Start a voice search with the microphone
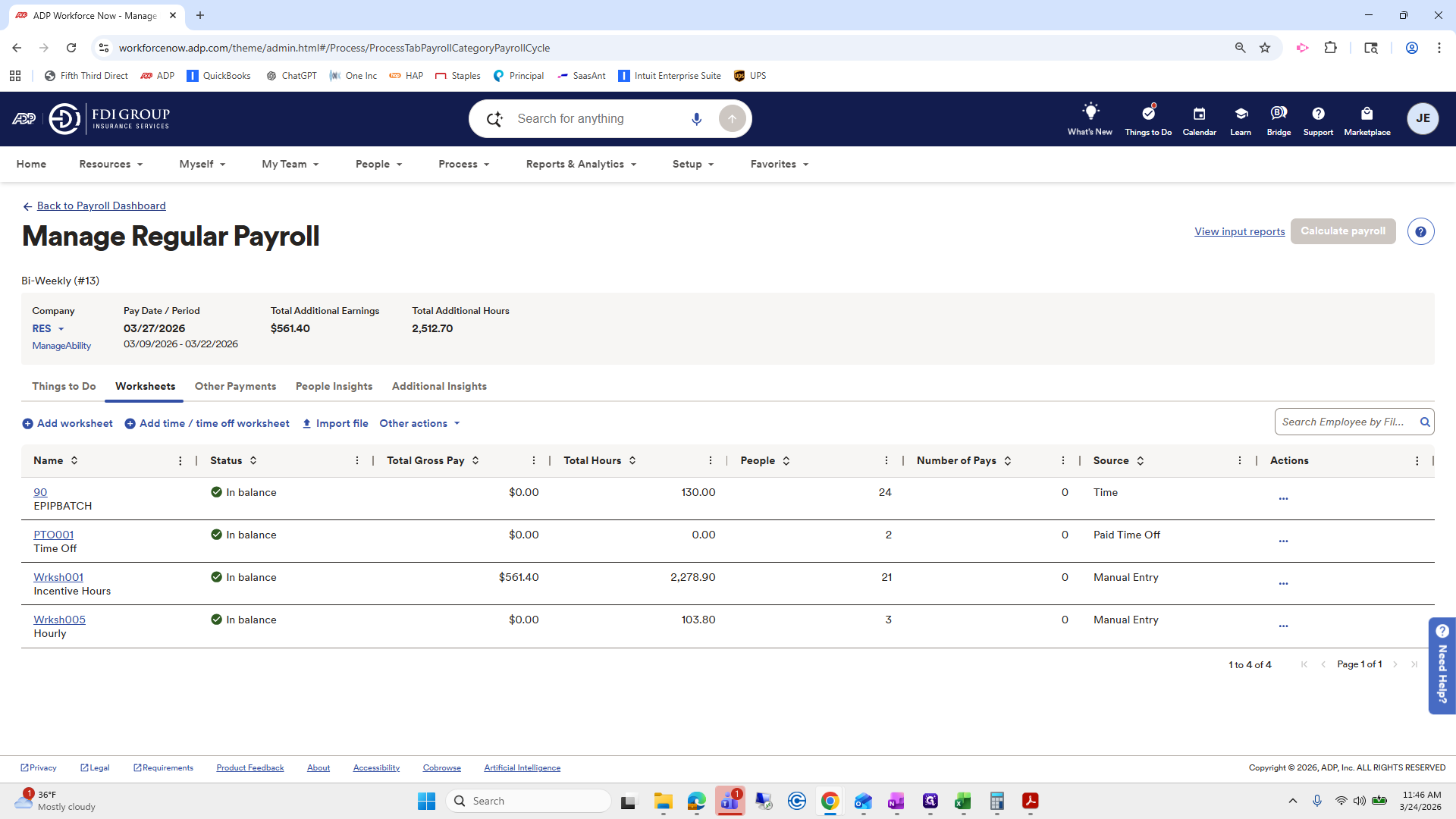The image size is (1456, 819). coord(696,118)
